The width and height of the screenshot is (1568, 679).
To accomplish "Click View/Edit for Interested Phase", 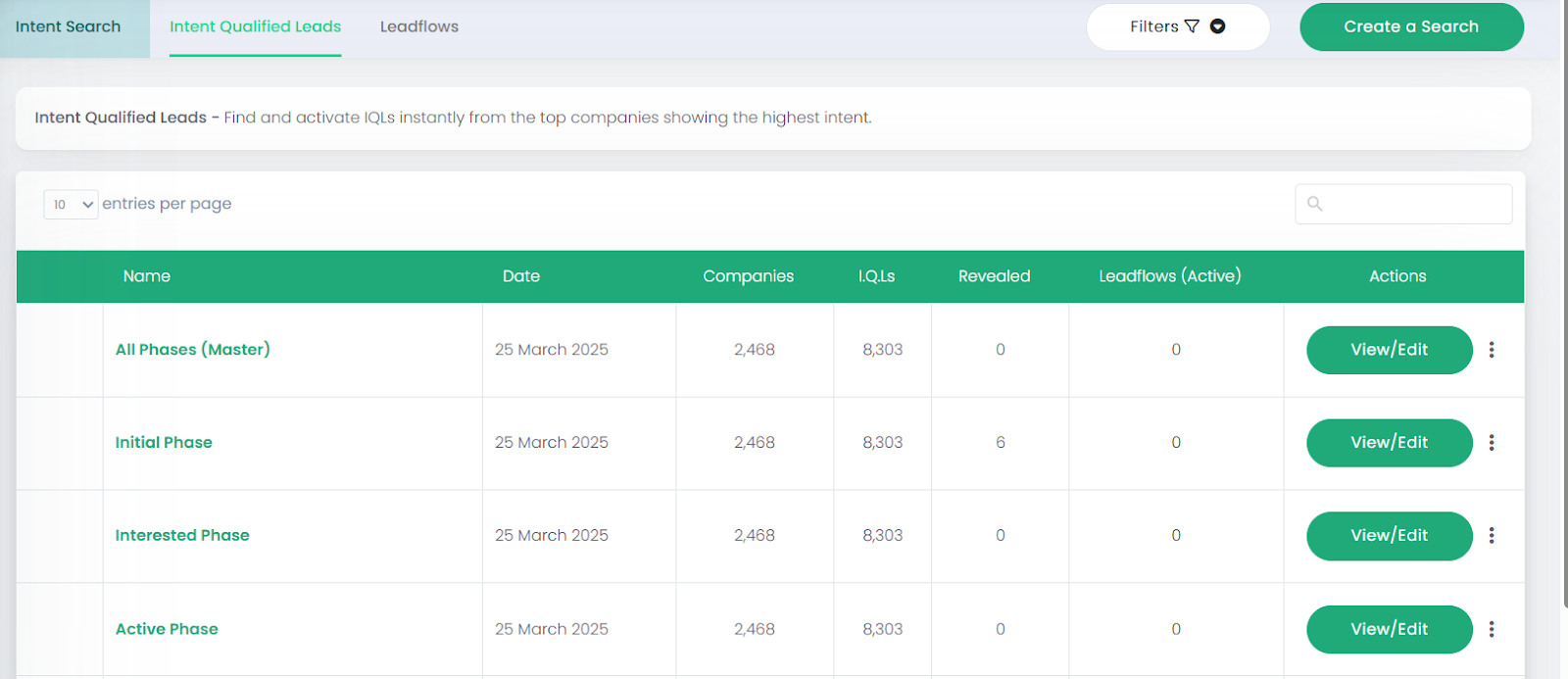I will [x=1389, y=536].
